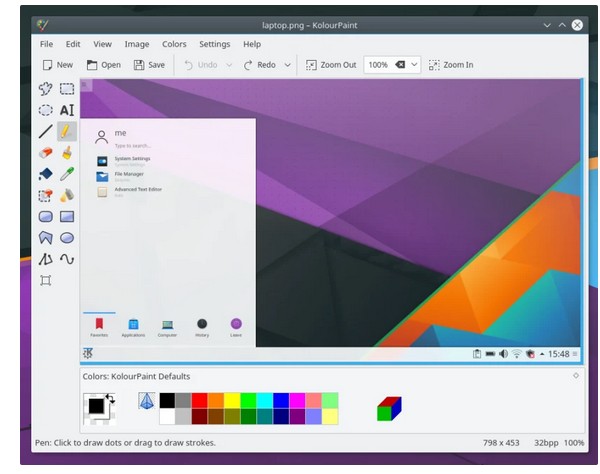Select the teal palette swatch
Image resolution: width=600 pixels, height=474 pixels.
264,416
